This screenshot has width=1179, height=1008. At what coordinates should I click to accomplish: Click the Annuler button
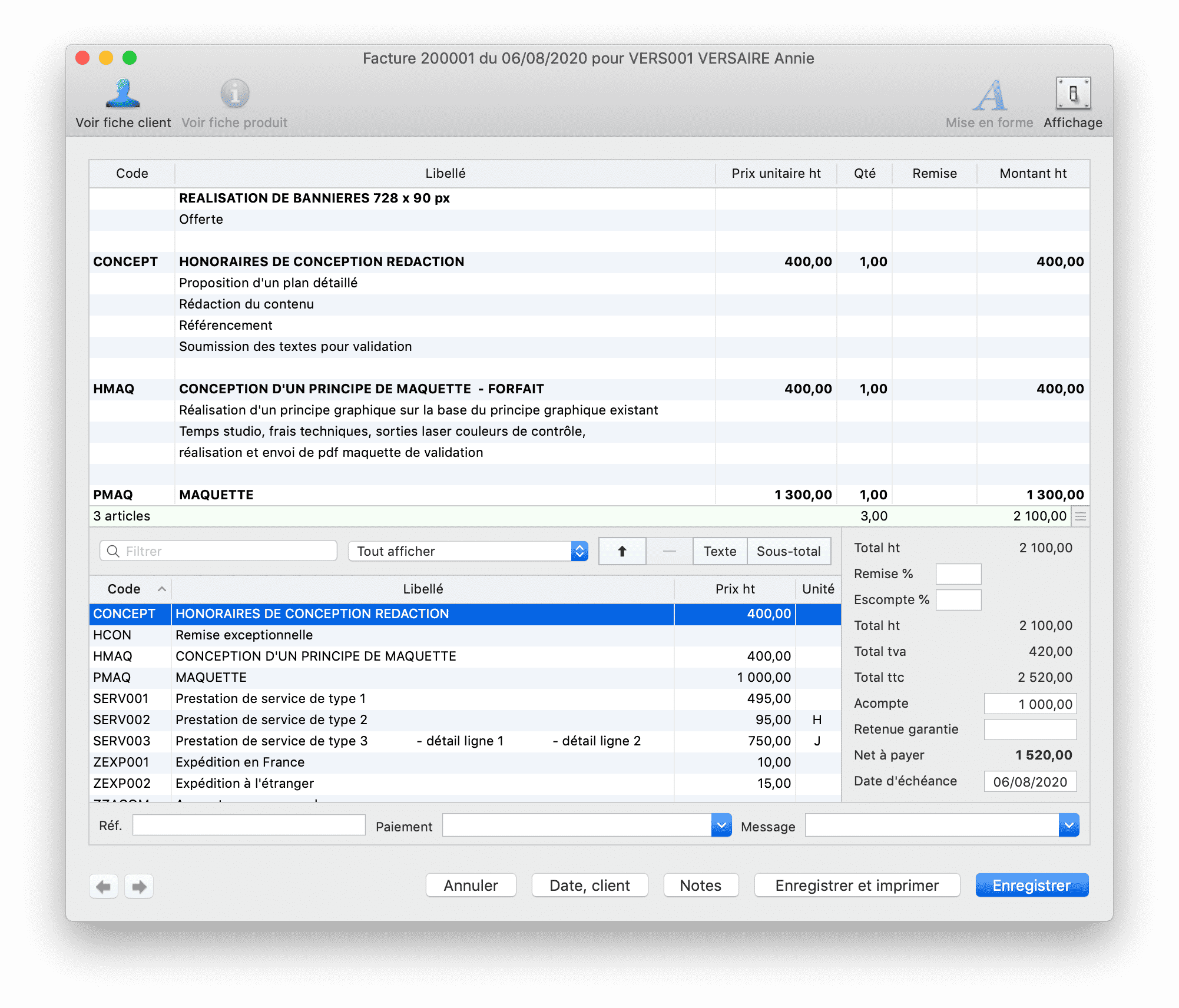tap(471, 886)
